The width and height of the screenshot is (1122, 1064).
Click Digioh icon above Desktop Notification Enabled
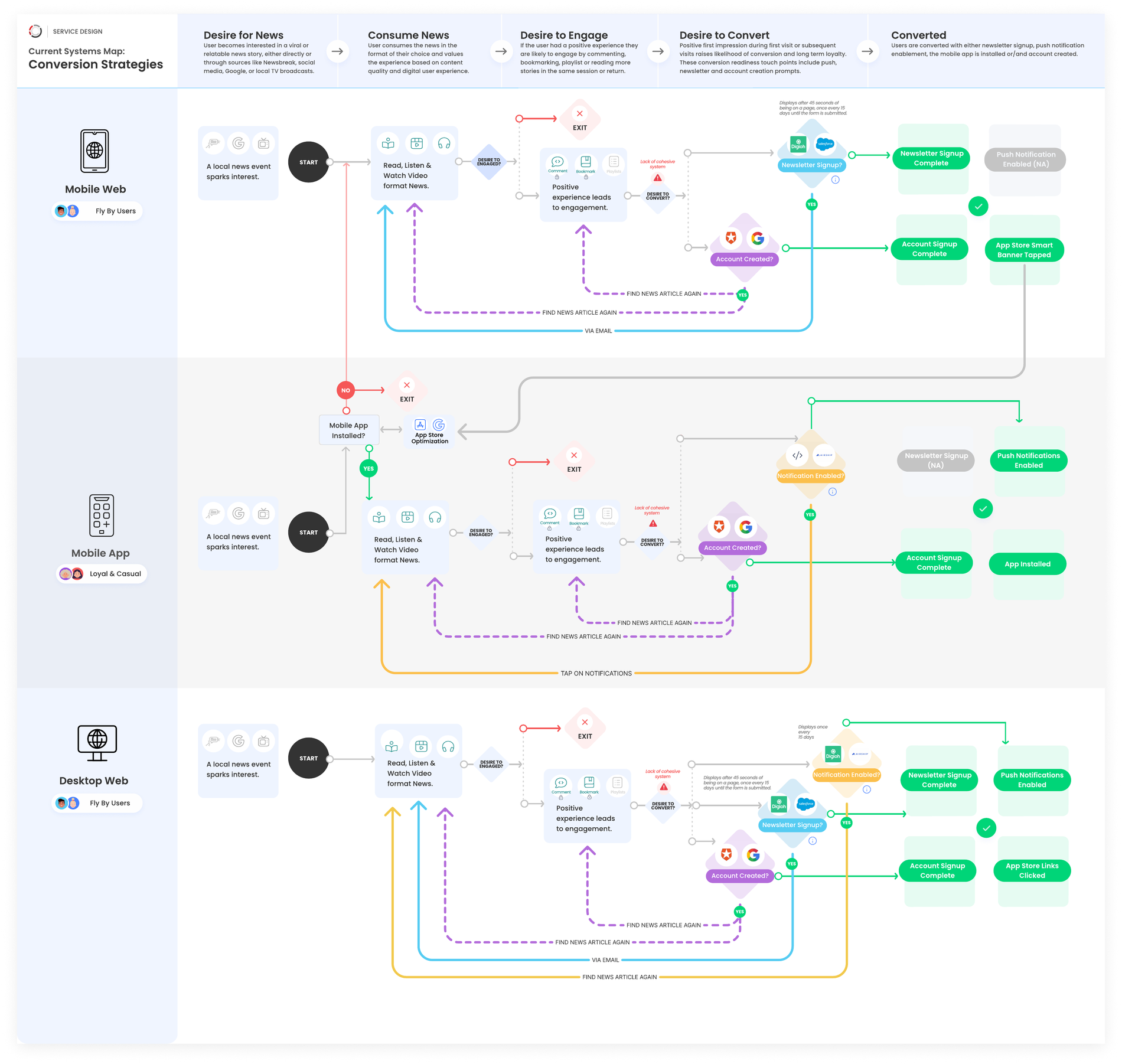pos(833,754)
